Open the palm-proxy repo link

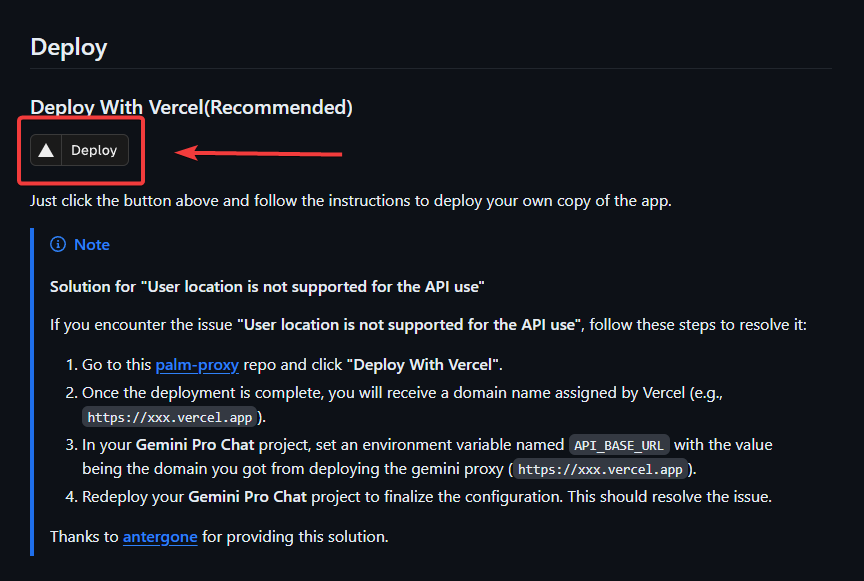pyautogui.click(x=197, y=365)
